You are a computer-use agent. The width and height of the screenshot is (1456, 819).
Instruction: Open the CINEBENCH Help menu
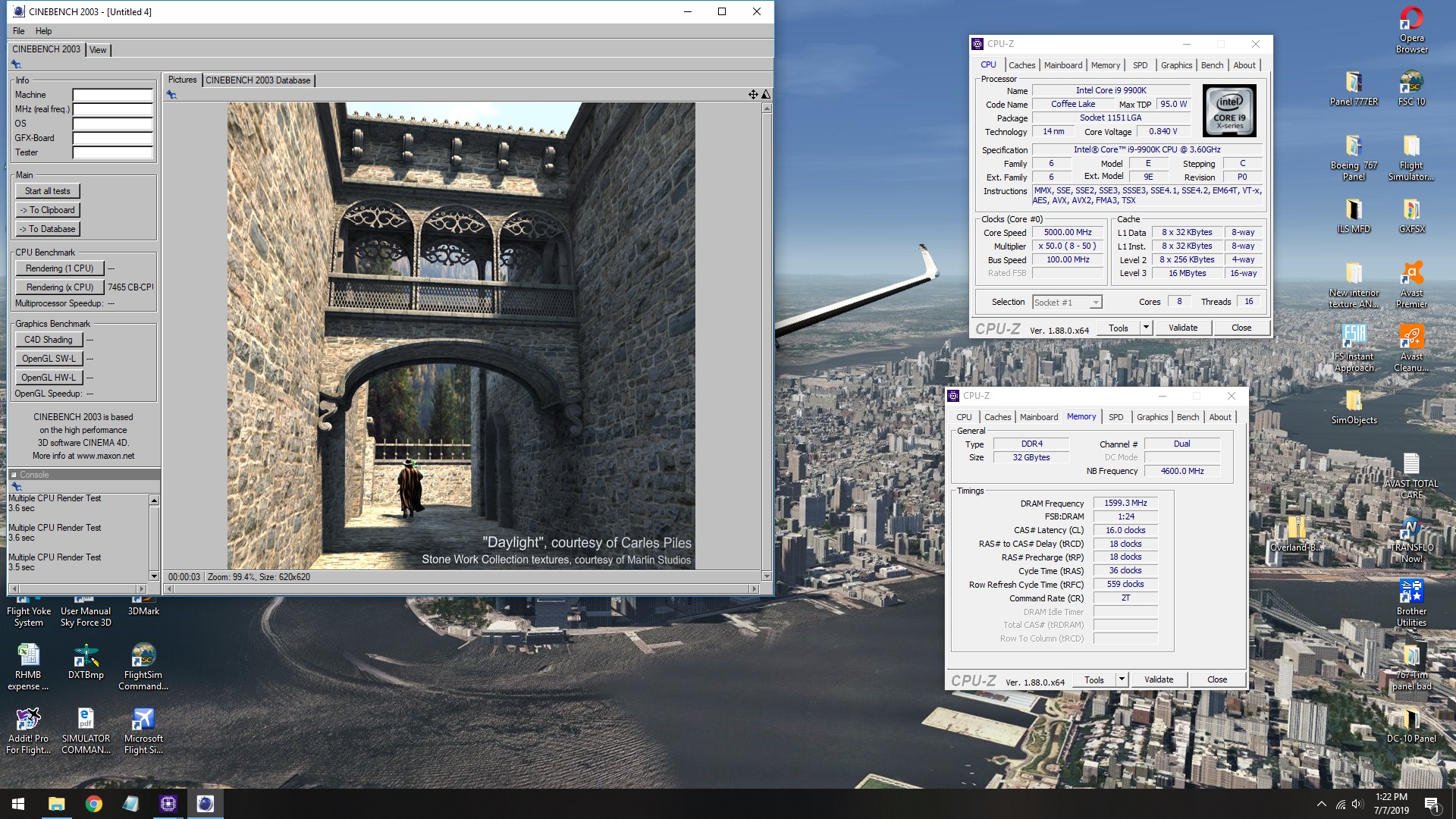coord(44,31)
